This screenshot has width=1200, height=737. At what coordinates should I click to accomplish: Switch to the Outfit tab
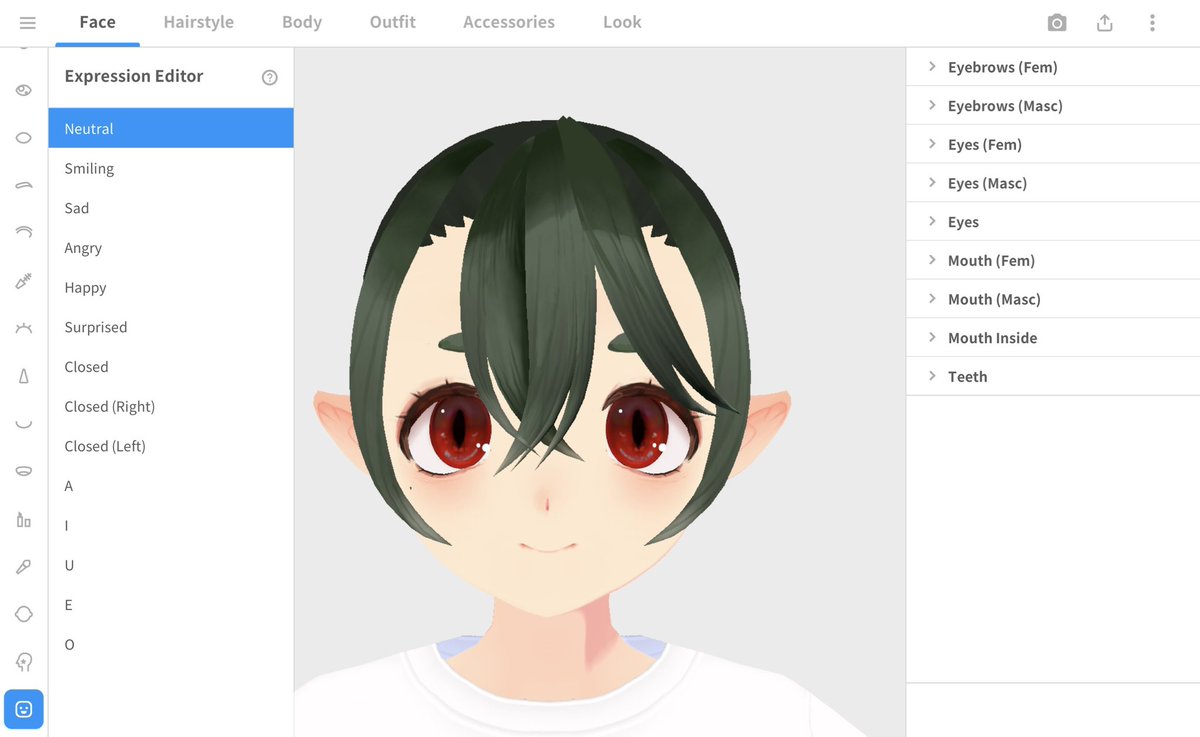click(x=393, y=22)
